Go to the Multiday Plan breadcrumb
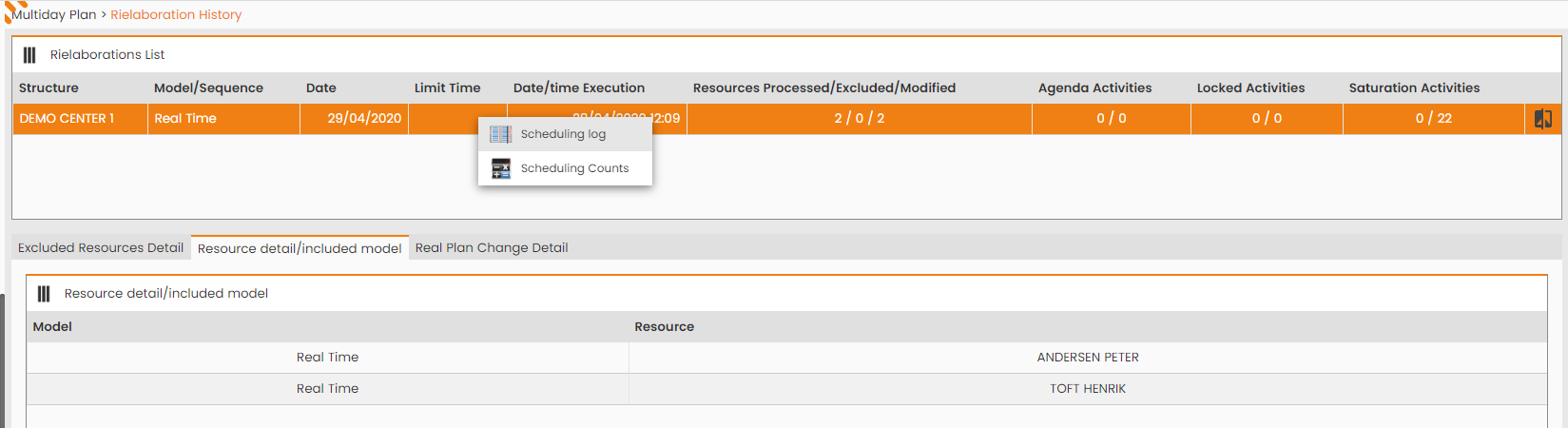1568x428 pixels. click(53, 15)
